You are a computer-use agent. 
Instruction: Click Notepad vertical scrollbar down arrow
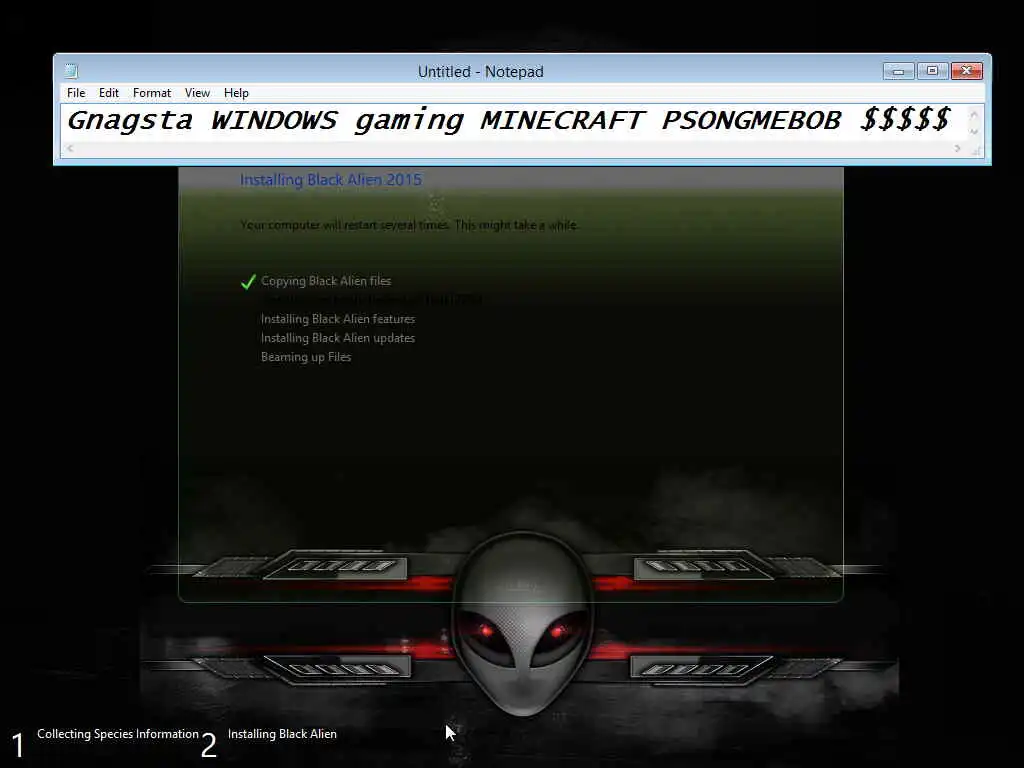(974, 131)
